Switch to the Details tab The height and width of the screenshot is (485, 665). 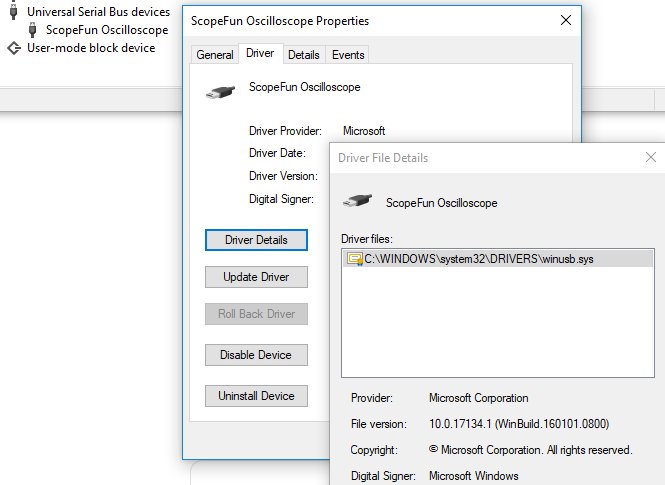point(304,55)
